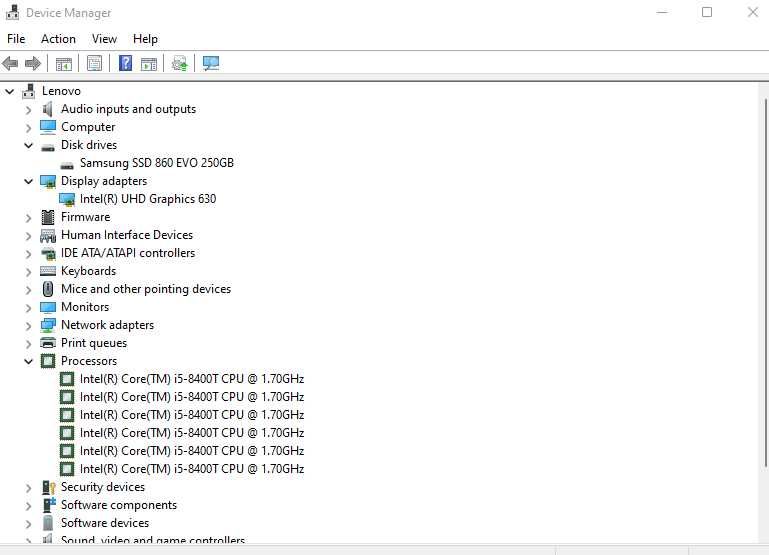
Task: Select Intel(R) UHD Graphics 630 entry
Action: pos(148,199)
